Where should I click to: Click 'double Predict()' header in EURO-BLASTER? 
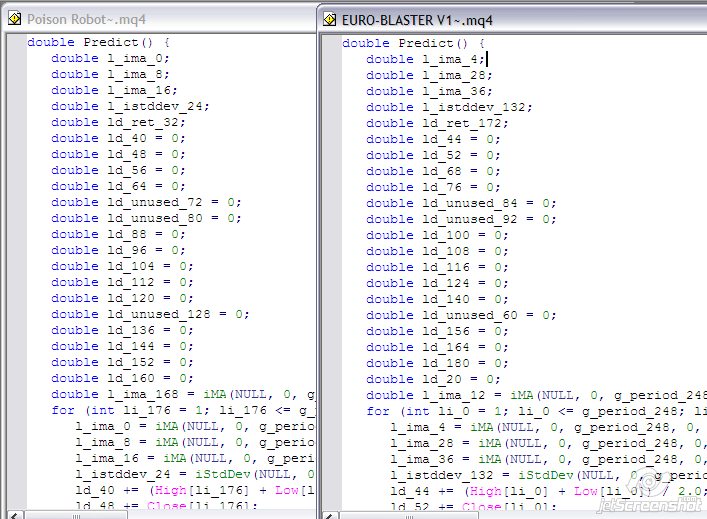pyautogui.click(x=405, y=43)
